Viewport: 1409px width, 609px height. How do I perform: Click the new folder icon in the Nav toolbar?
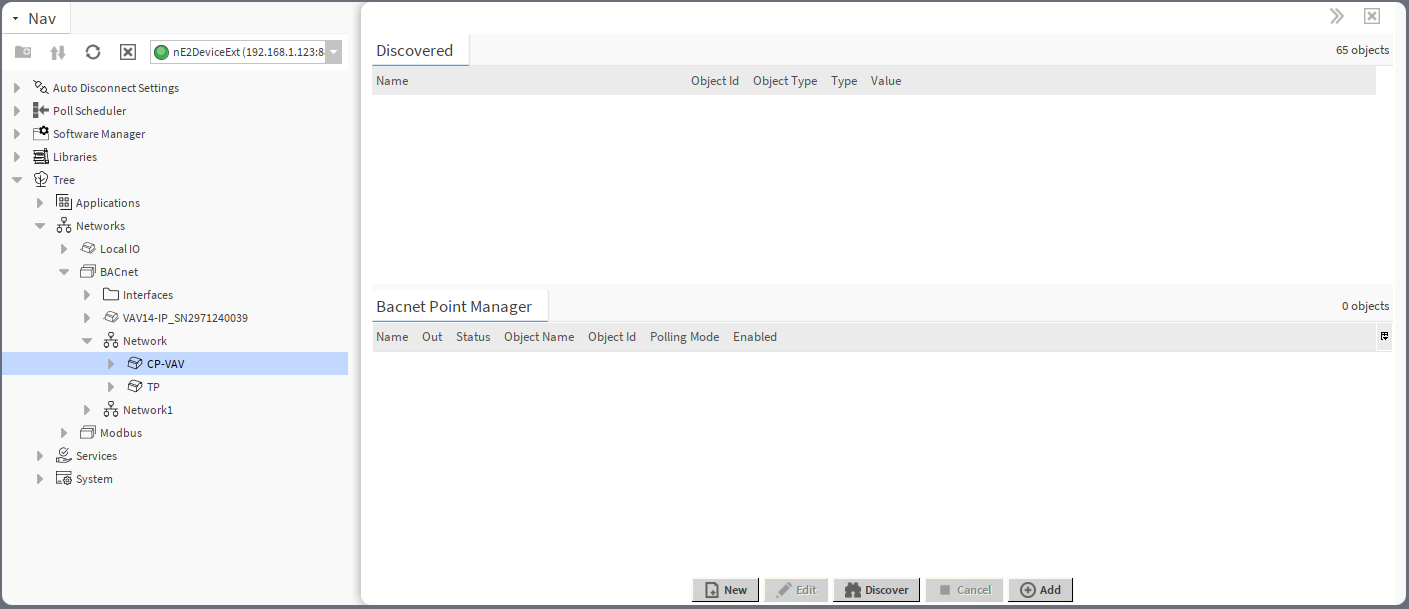pos(22,51)
